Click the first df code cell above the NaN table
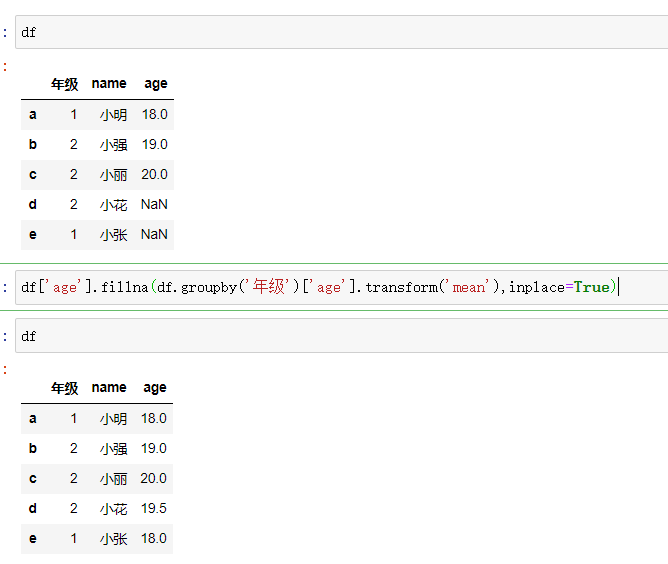Screen dimensions: 668x564 (x=342, y=32)
